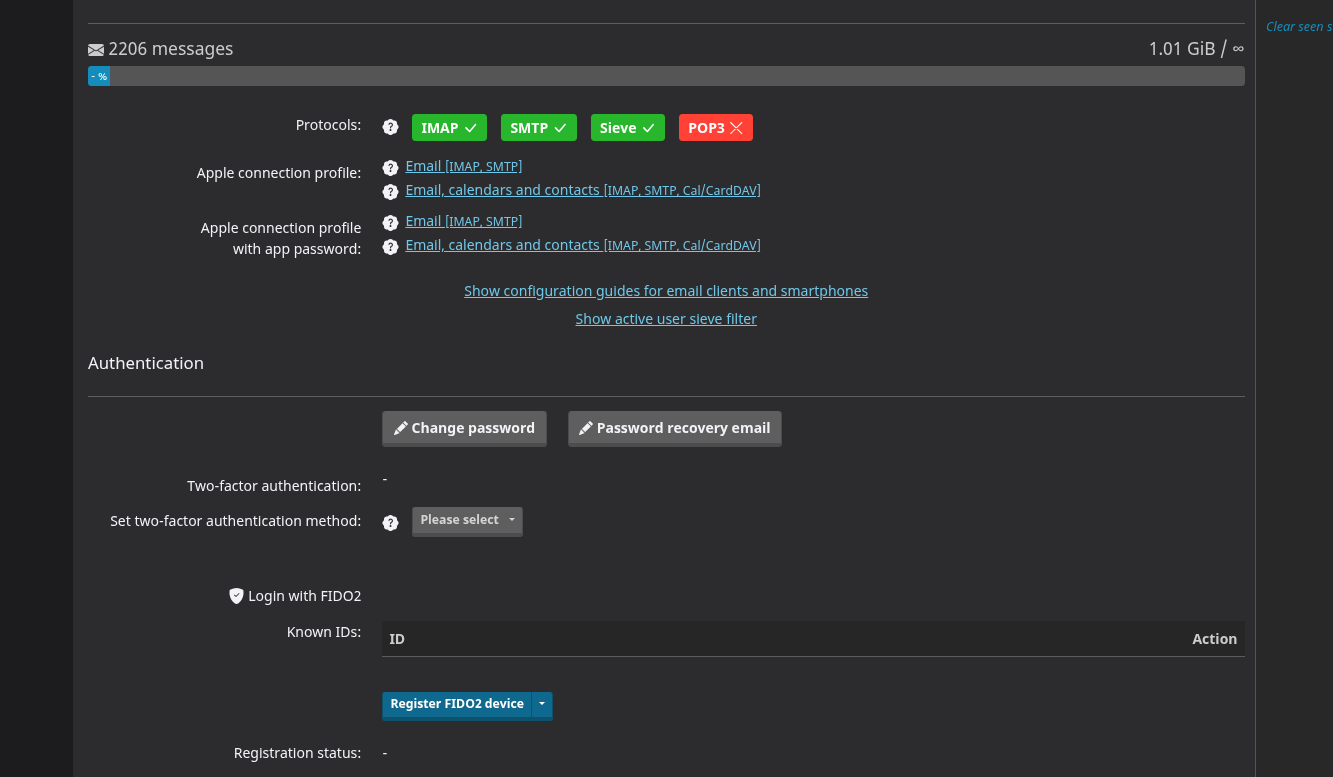Click the shield icon beside Login with FIDO2

[x=237, y=596]
